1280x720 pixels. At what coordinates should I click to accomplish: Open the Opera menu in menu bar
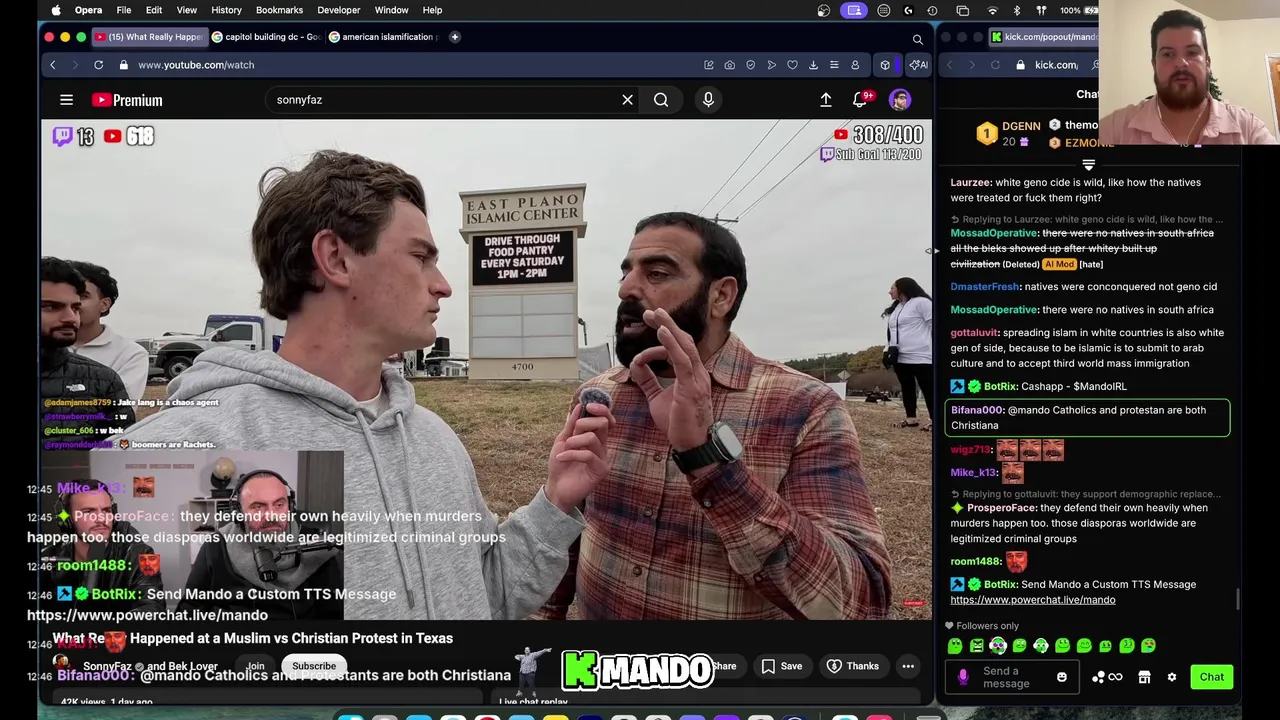88,10
